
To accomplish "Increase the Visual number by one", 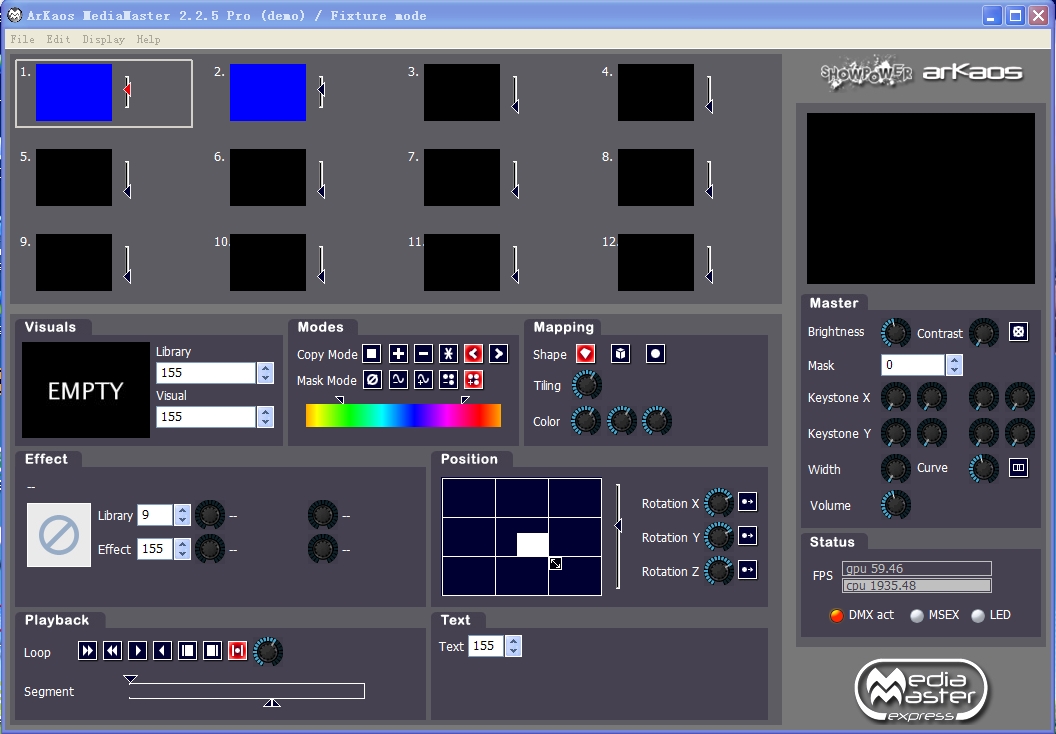I will click(x=265, y=412).
